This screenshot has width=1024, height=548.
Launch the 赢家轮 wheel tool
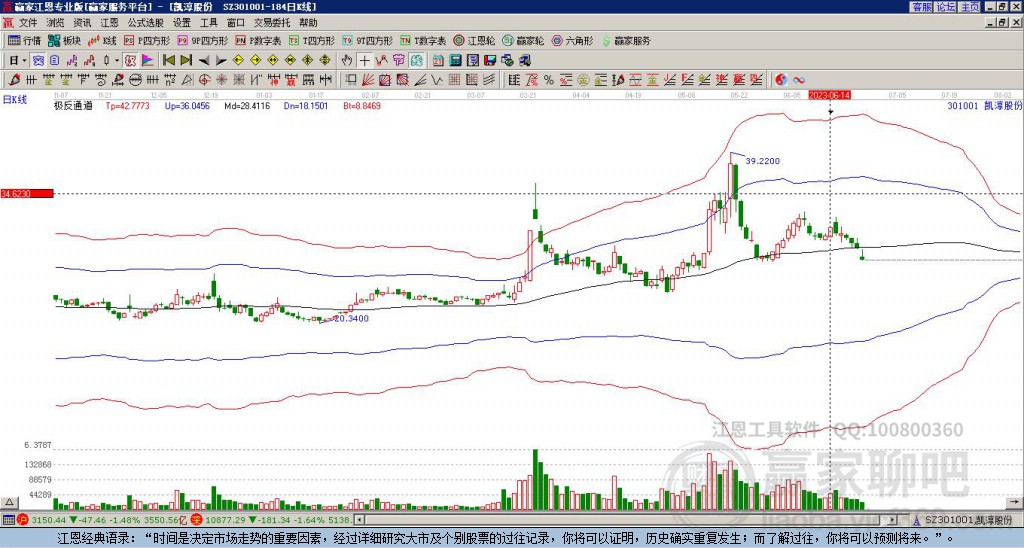point(523,40)
